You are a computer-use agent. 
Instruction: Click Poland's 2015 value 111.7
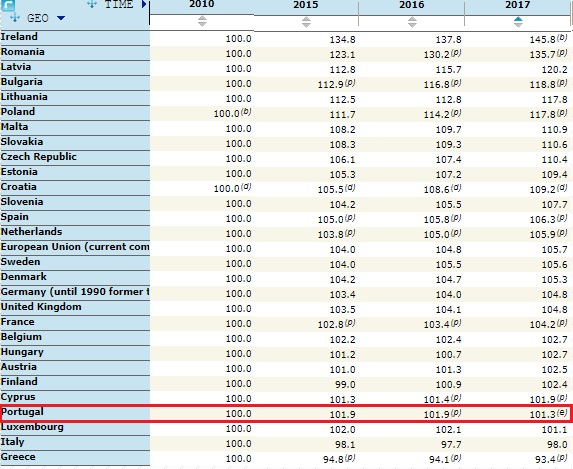pos(342,114)
